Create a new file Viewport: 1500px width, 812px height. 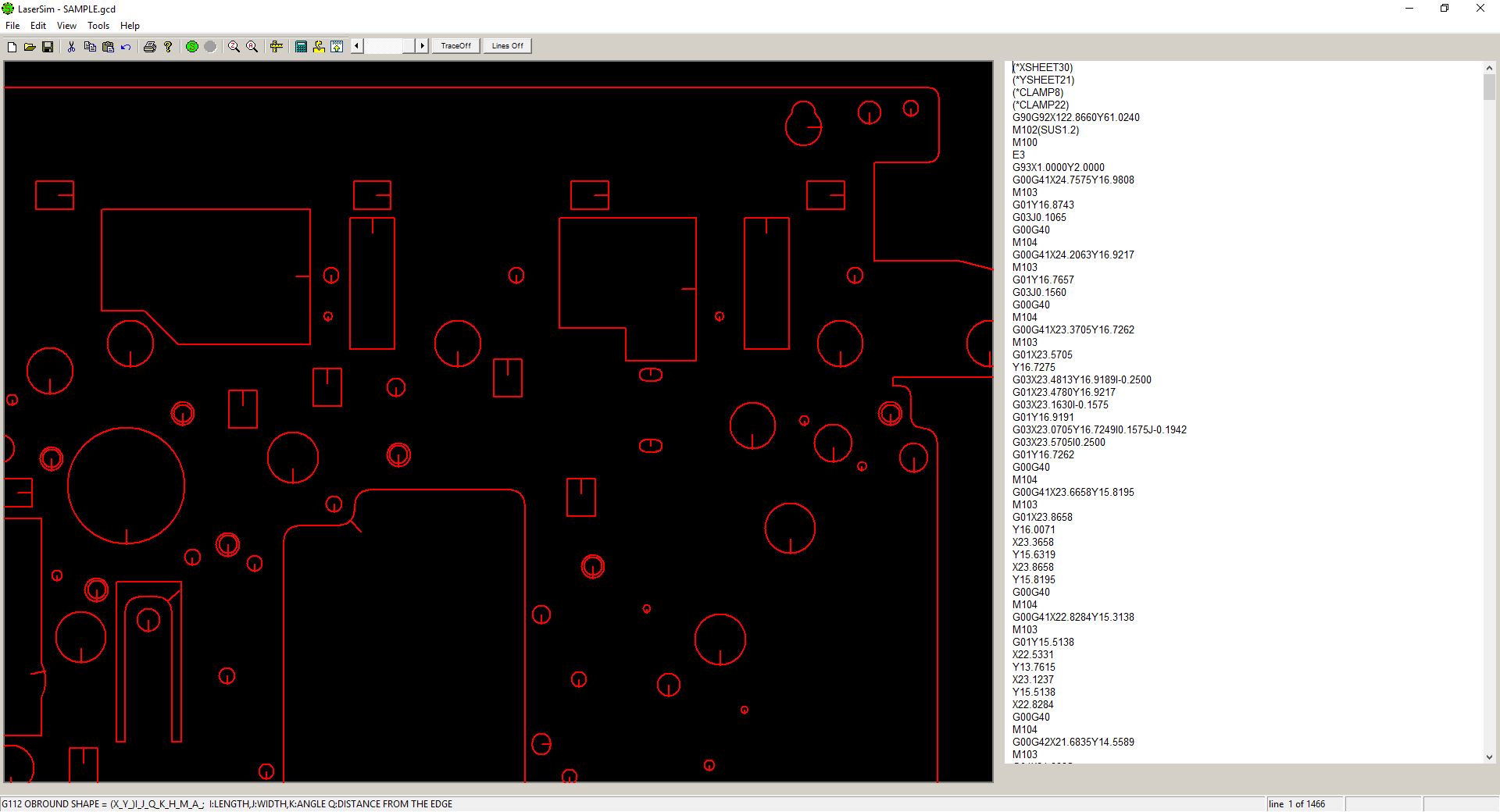(x=12, y=47)
